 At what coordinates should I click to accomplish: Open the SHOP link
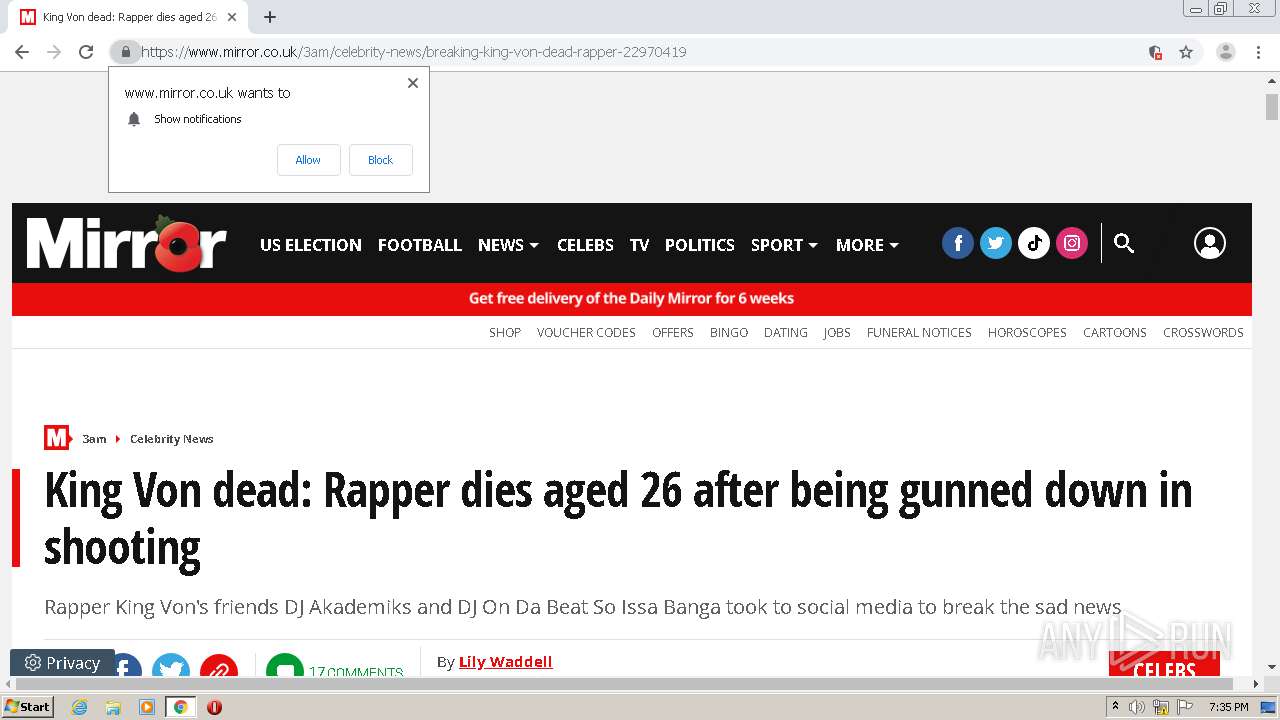click(505, 333)
